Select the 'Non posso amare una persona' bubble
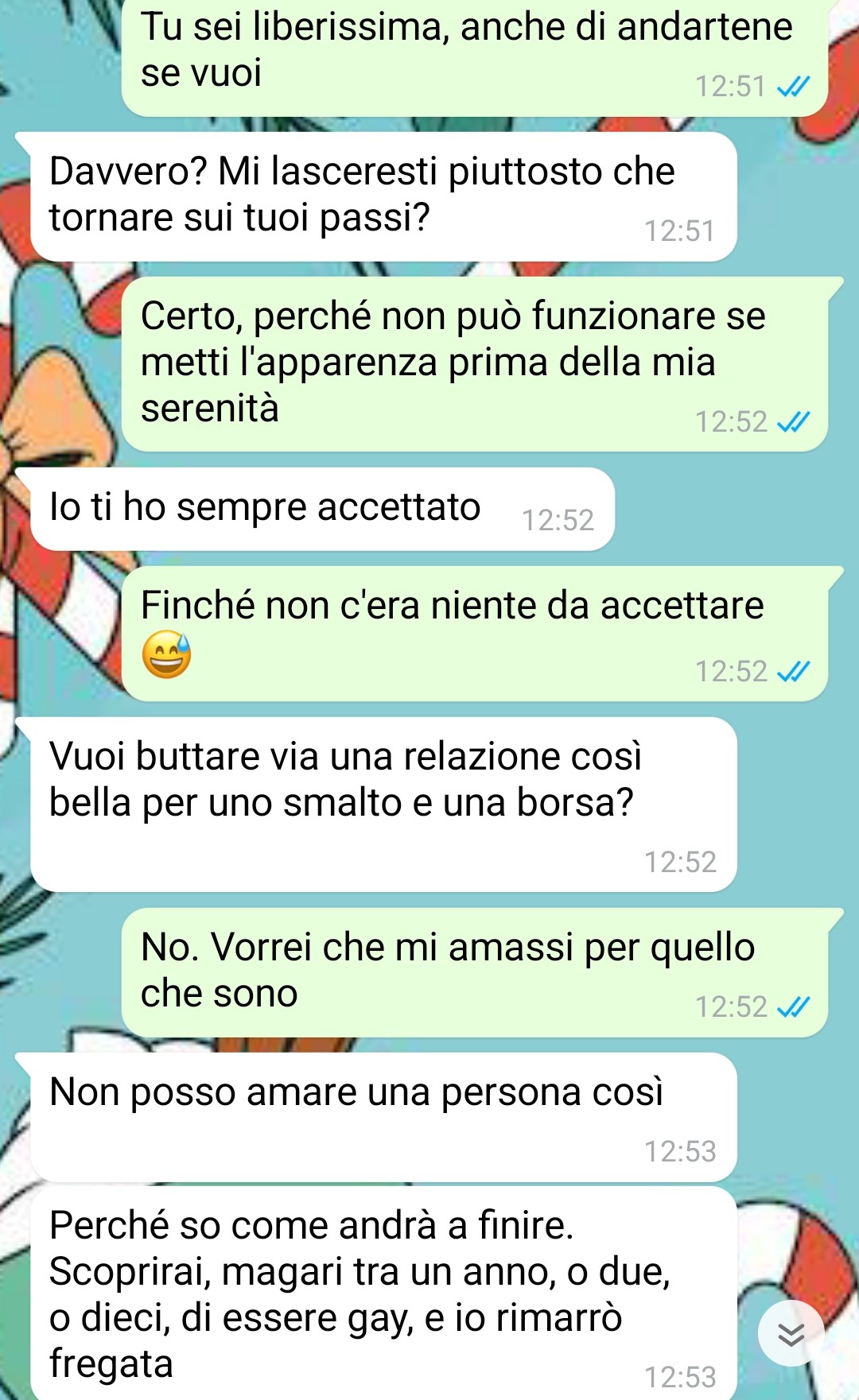 point(383,1117)
